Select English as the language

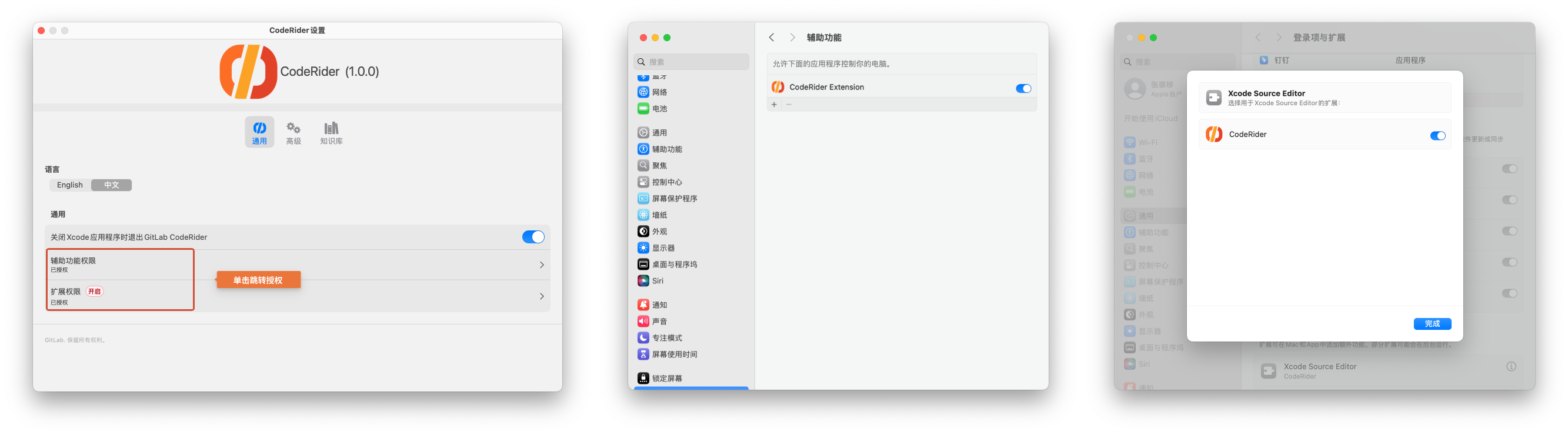[x=70, y=185]
